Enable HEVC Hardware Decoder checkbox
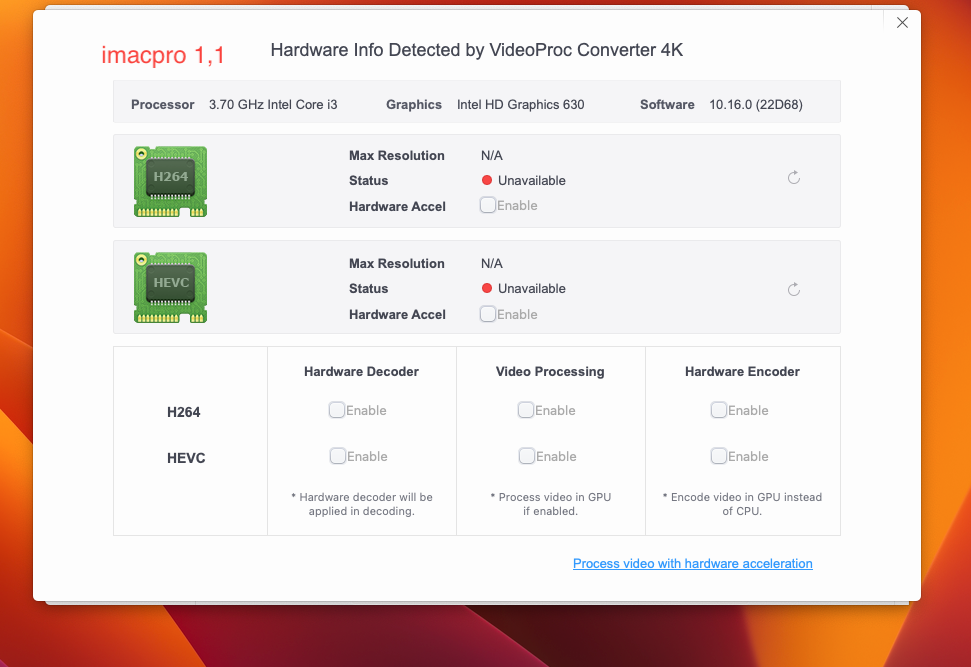971x667 pixels. pos(337,456)
